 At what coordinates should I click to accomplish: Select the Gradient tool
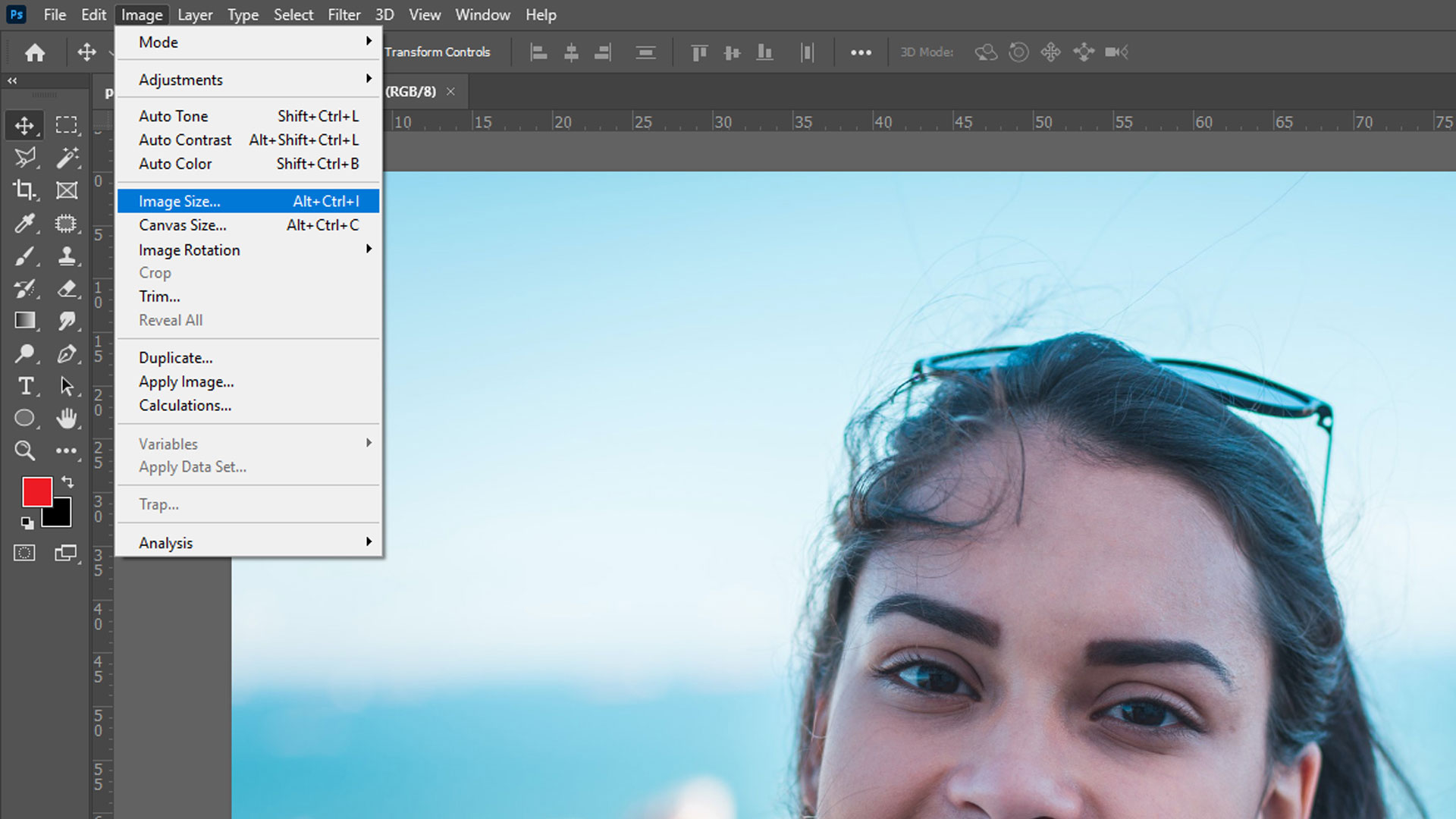[x=25, y=321]
